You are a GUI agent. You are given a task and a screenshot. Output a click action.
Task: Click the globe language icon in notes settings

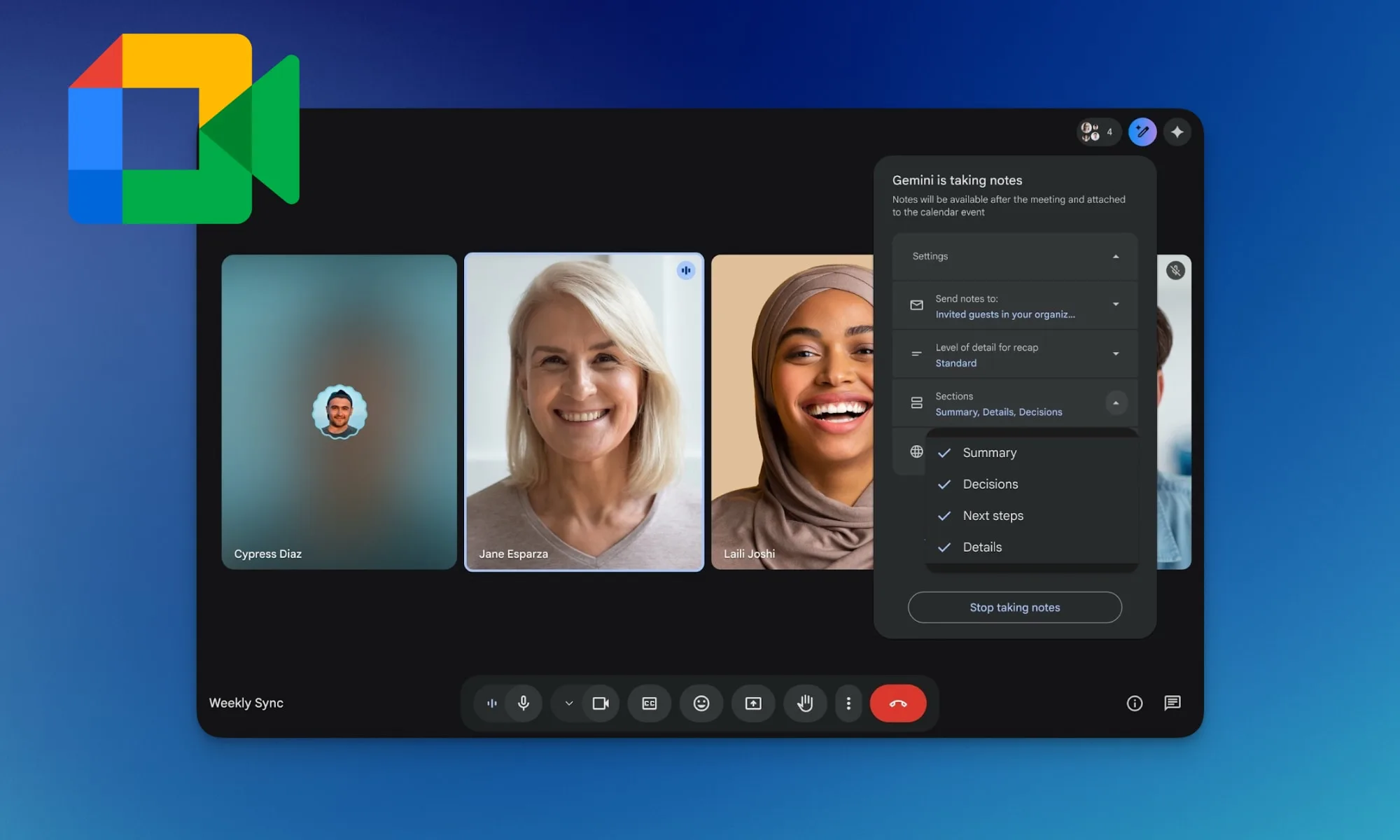click(916, 451)
